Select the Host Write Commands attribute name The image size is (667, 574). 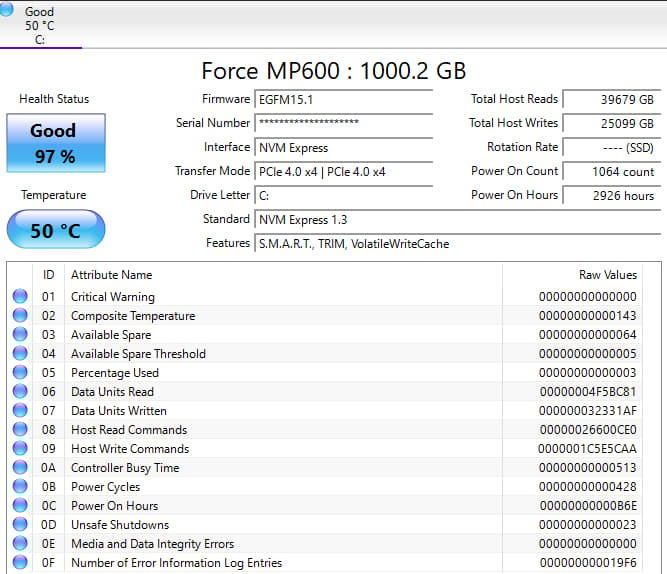[130, 448]
